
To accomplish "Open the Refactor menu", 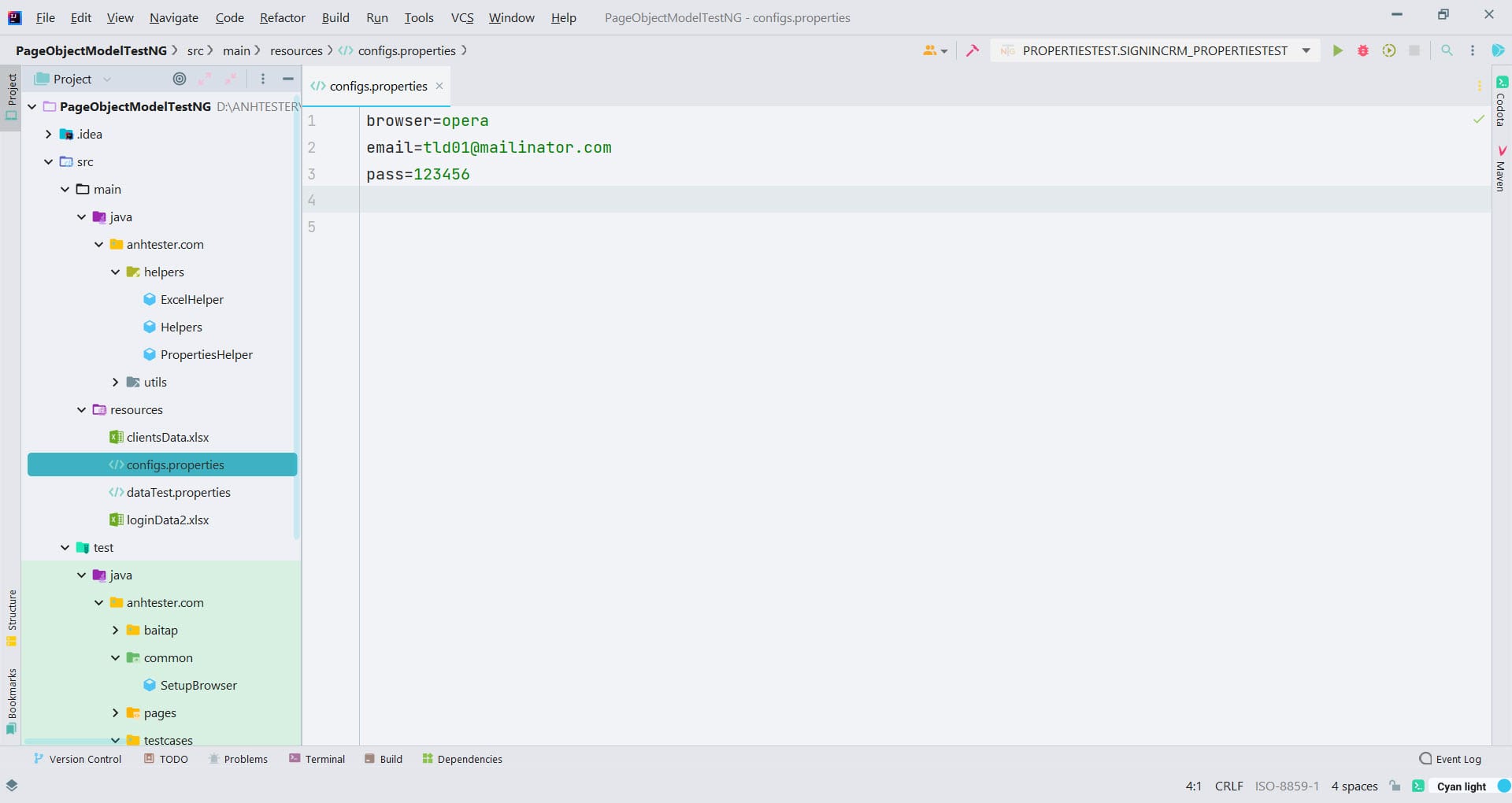I will coord(283,17).
